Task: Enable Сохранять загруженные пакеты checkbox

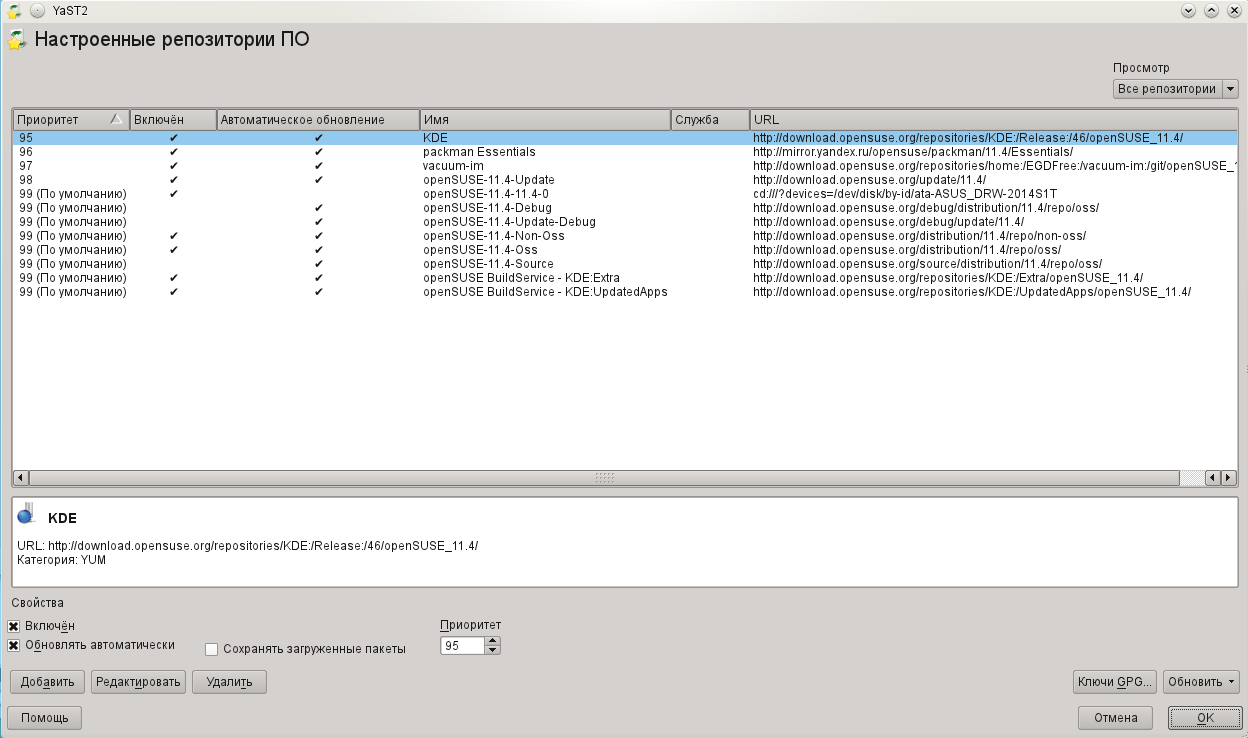Action: tap(211, 649)
